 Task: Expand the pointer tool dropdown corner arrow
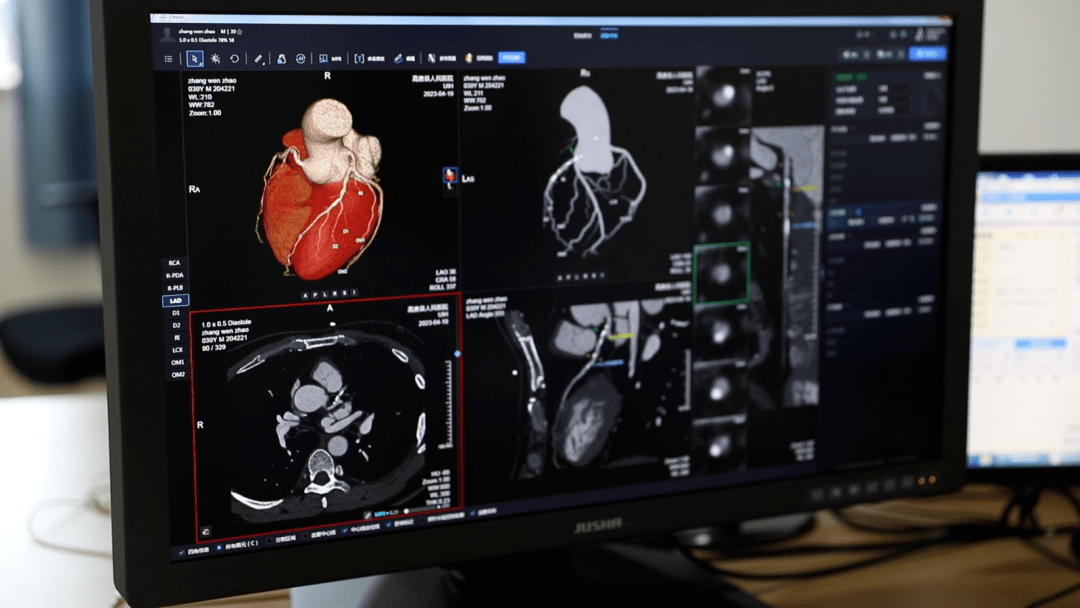click(x=201, y=64)
